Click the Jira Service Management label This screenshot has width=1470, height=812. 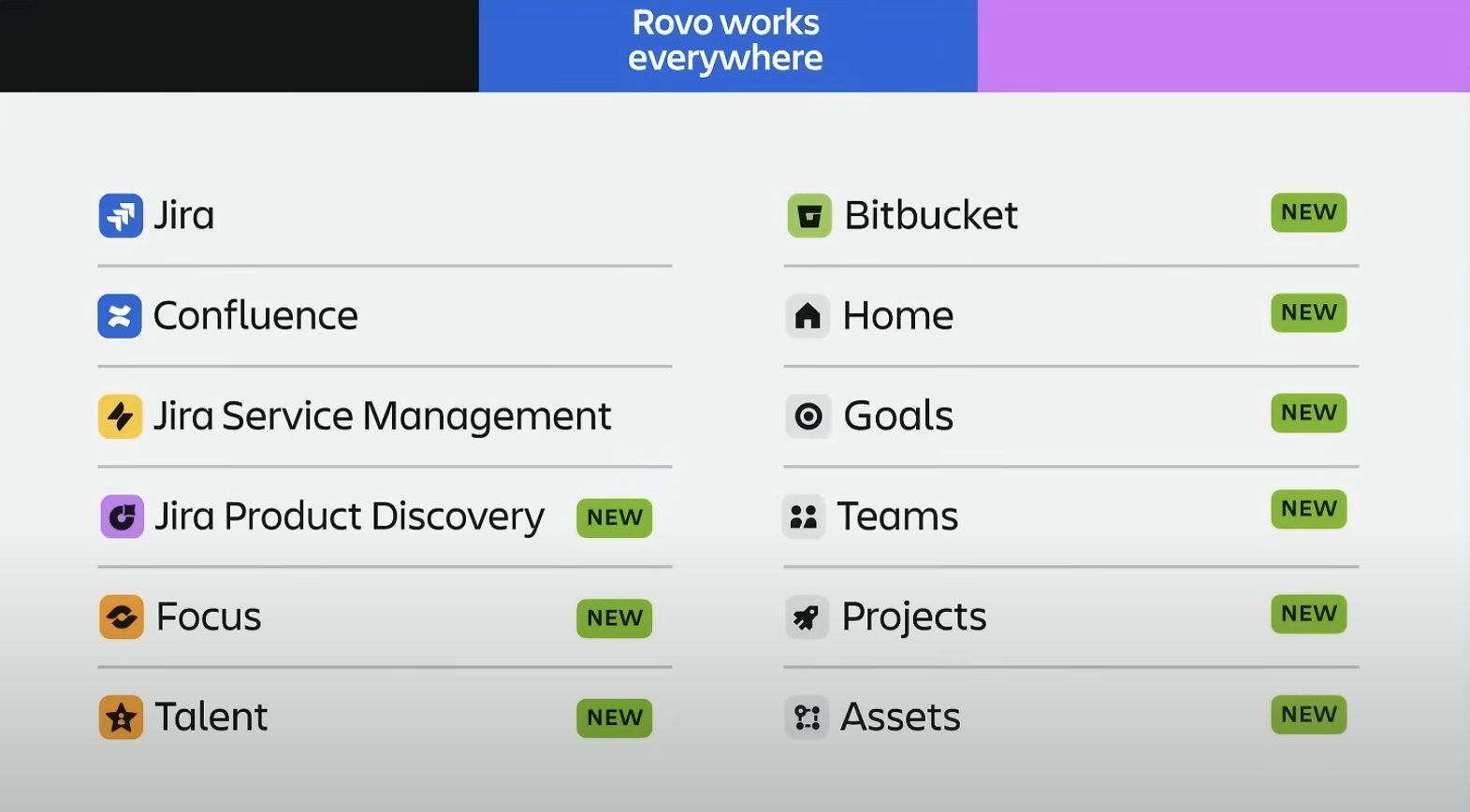pyautogui.click(x=382, y=416)
